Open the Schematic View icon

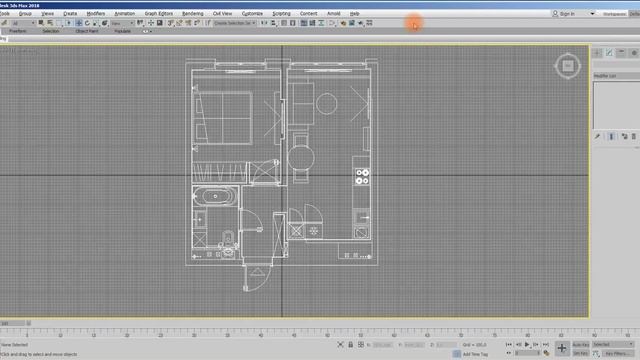[x=321, y=23]
